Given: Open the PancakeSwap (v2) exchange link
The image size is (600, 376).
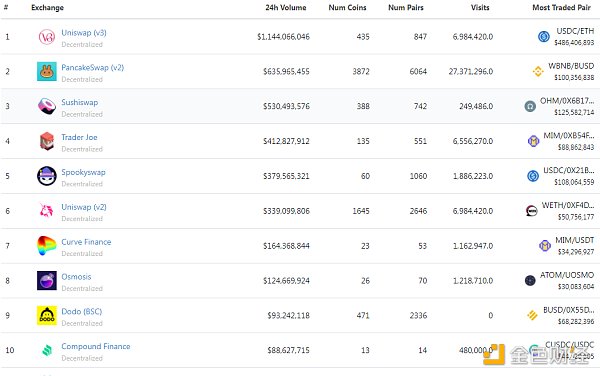Looking at the screenshot, I should point(93,68).
